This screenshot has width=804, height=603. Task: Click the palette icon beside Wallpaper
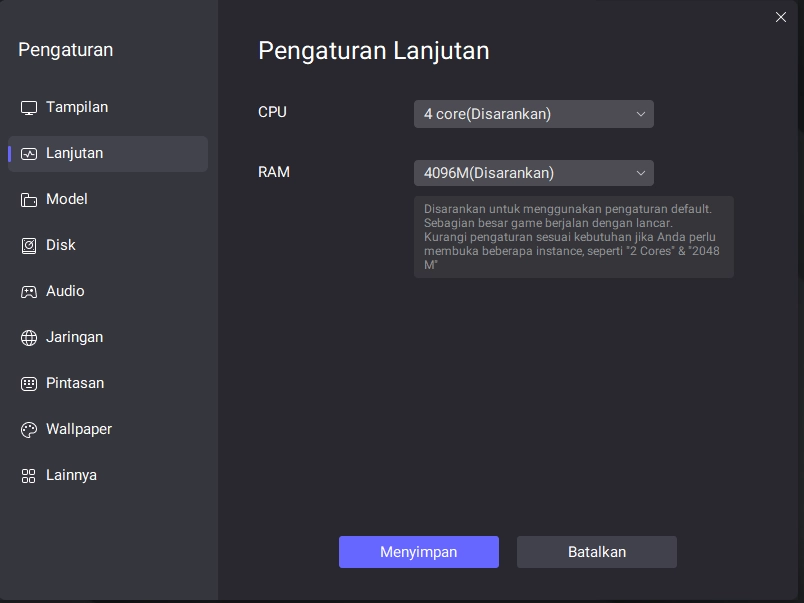[28, 430]
